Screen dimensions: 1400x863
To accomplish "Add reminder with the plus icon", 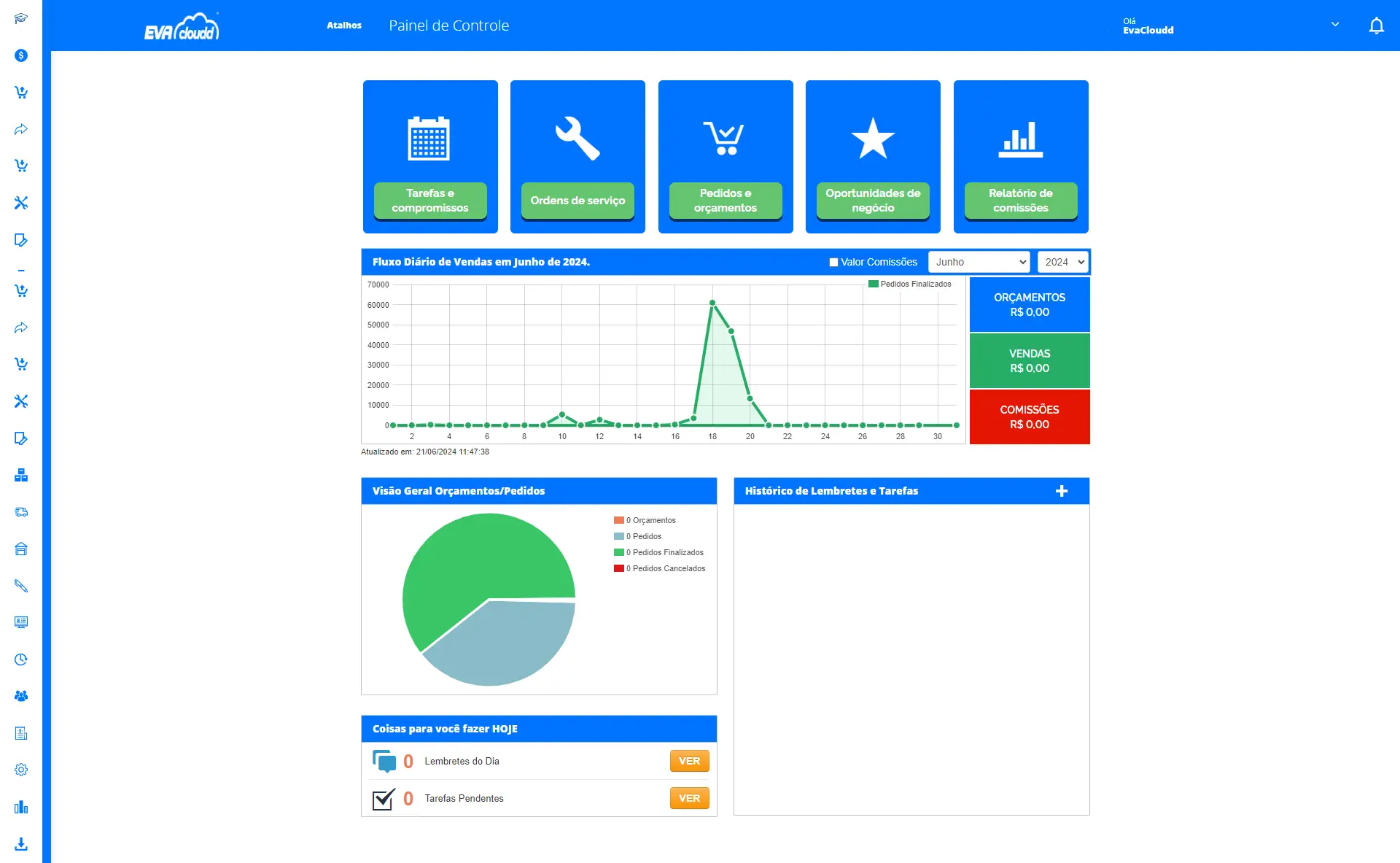I will coord(1062,491).
